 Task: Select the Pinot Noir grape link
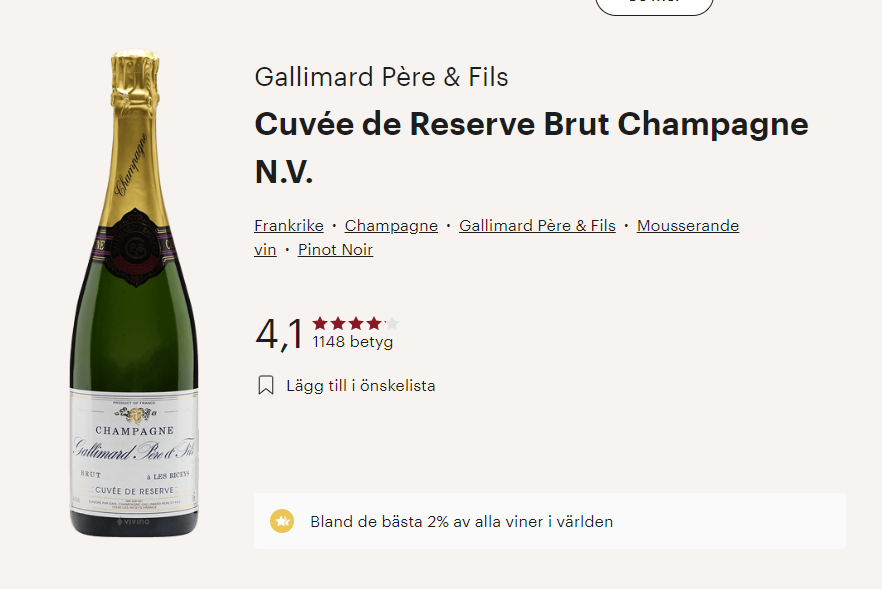click(x=335, y=249)
